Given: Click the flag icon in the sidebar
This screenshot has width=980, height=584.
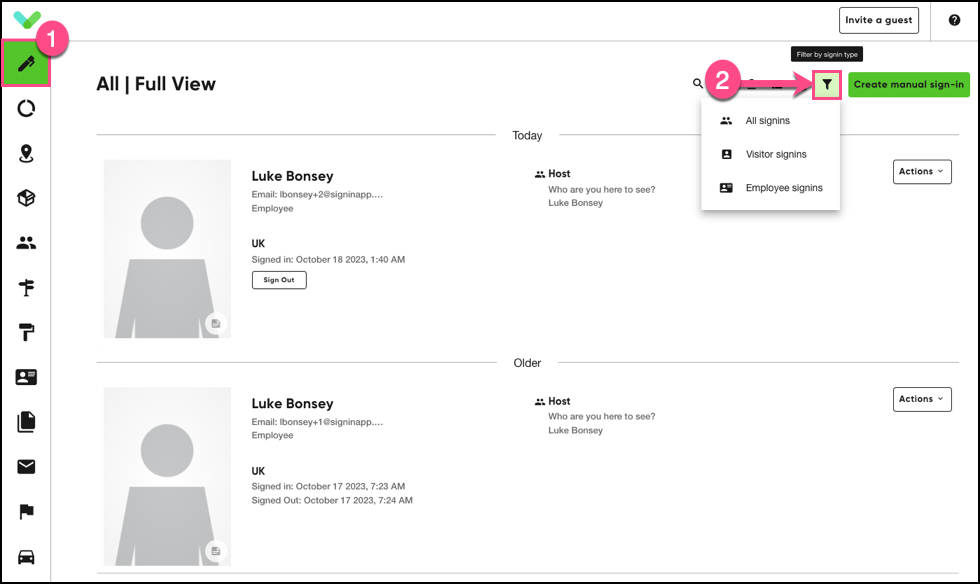Looking at the screenshot, I should [x=26, y=512].
